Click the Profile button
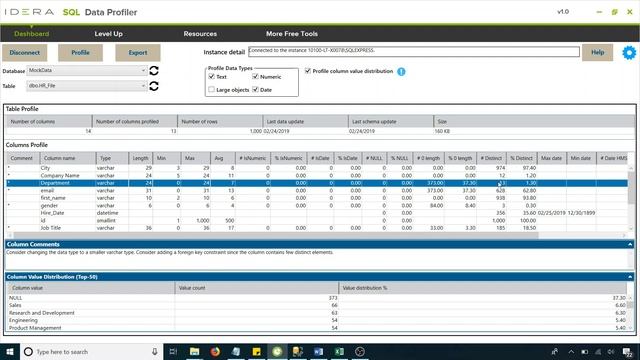 click(80, 53)
